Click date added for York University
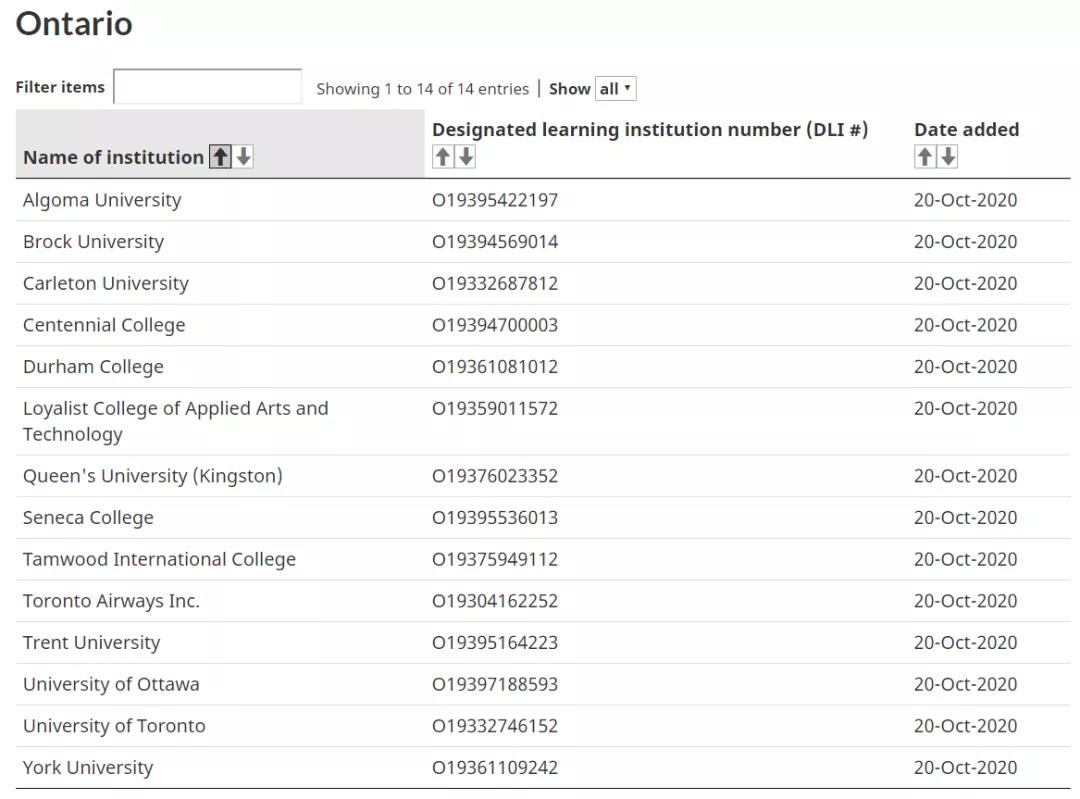The width and height of the screenshot is (1080, 799). [x=966, y=768]
